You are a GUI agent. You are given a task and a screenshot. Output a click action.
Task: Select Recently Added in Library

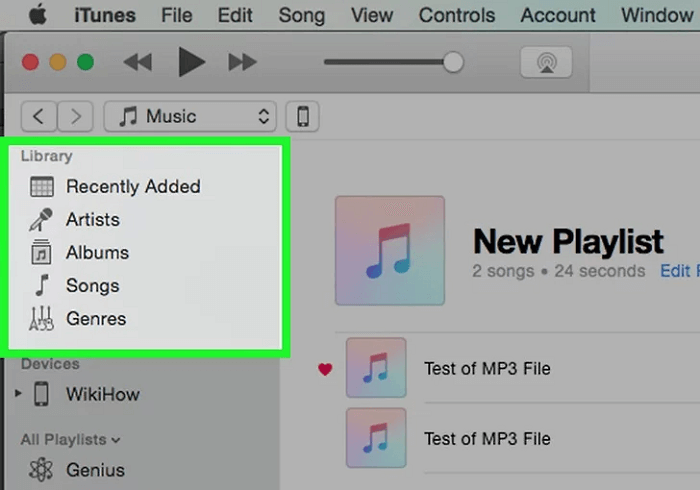click(133, 187)
